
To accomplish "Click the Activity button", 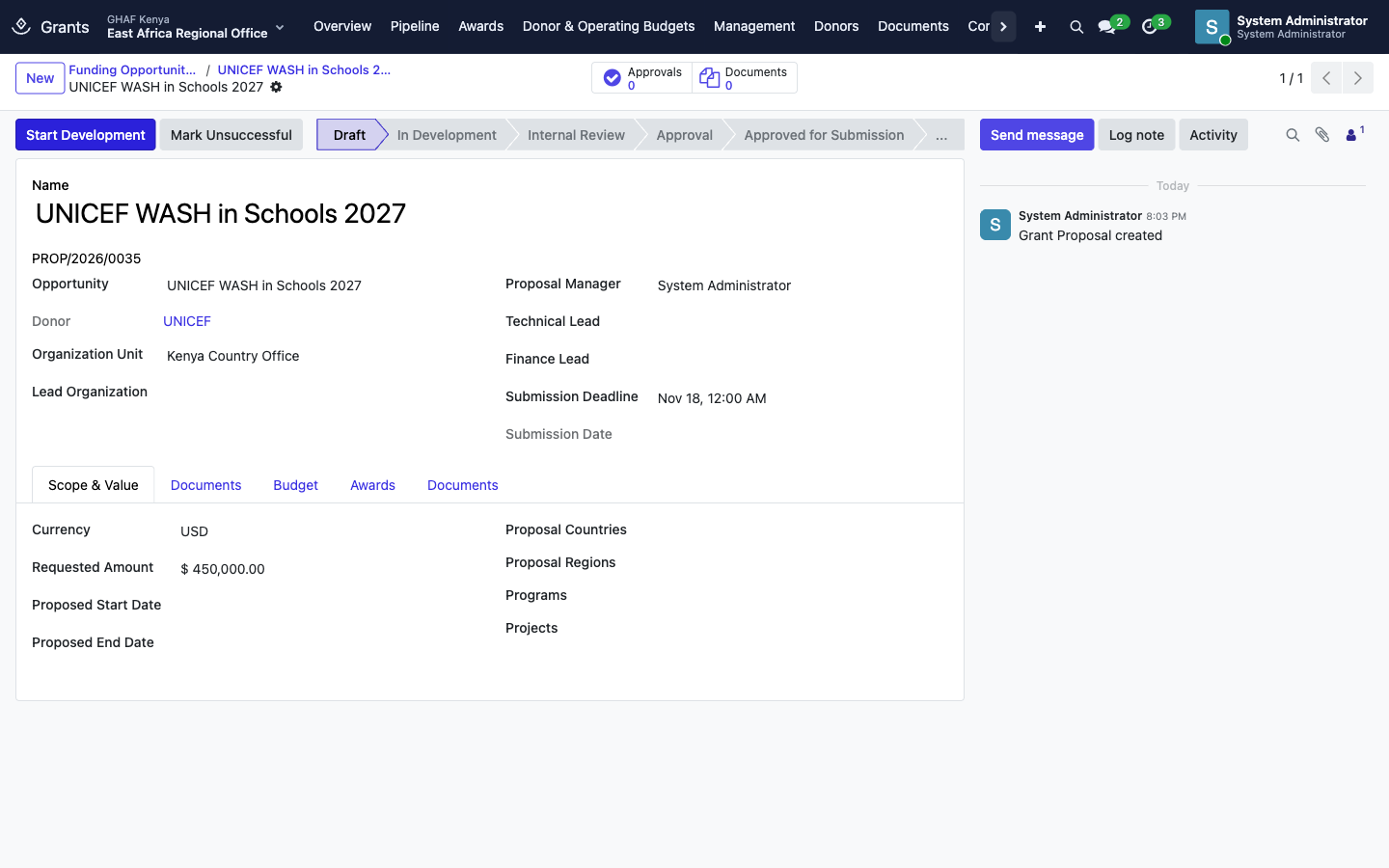I will 1213,135.
